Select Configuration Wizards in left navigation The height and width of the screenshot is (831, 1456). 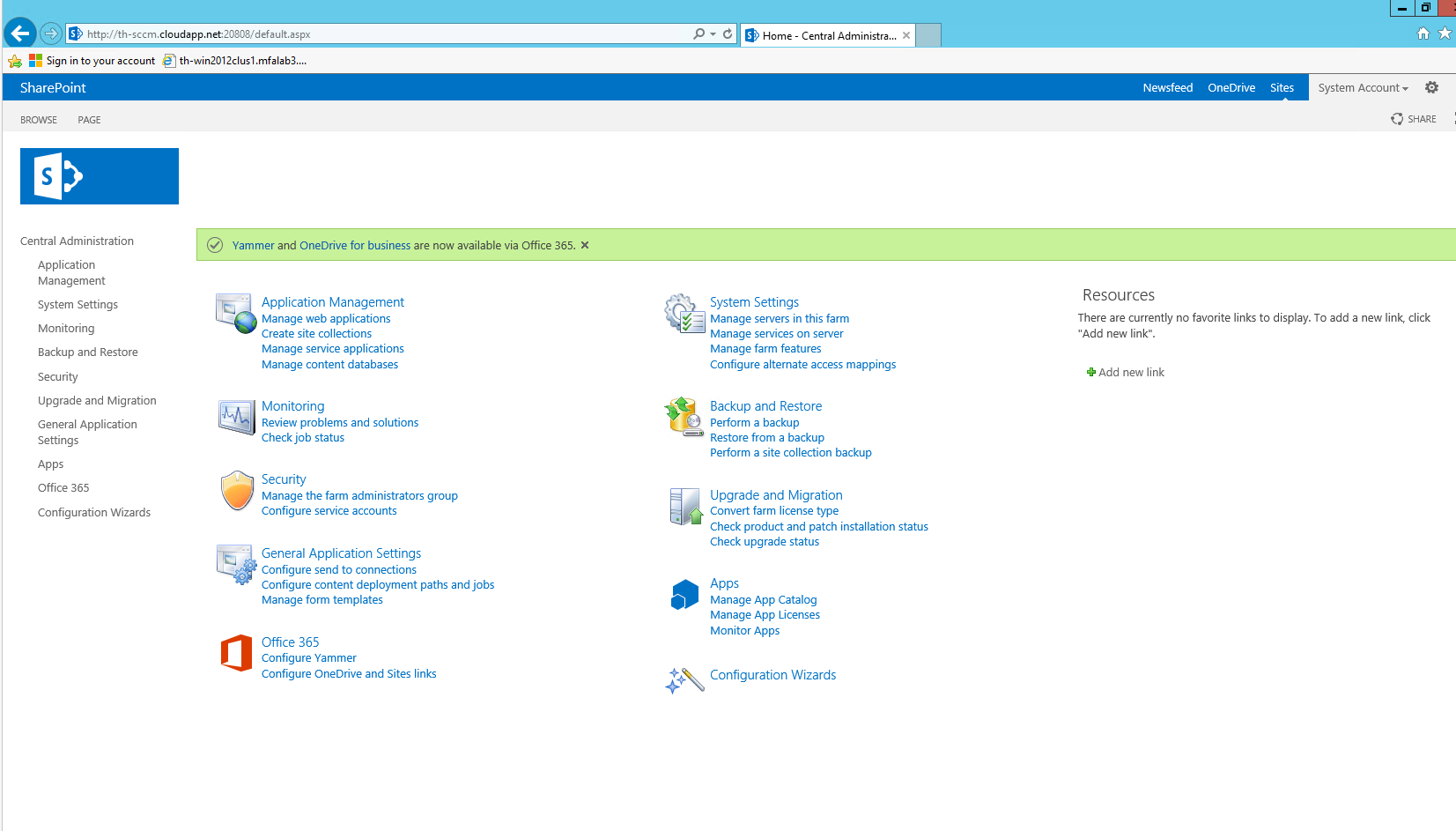click(94, 512)
